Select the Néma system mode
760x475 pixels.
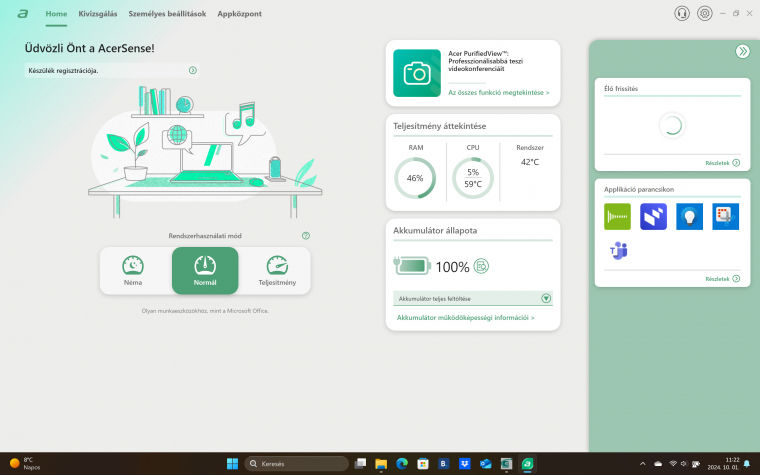(x=133, y=270)
